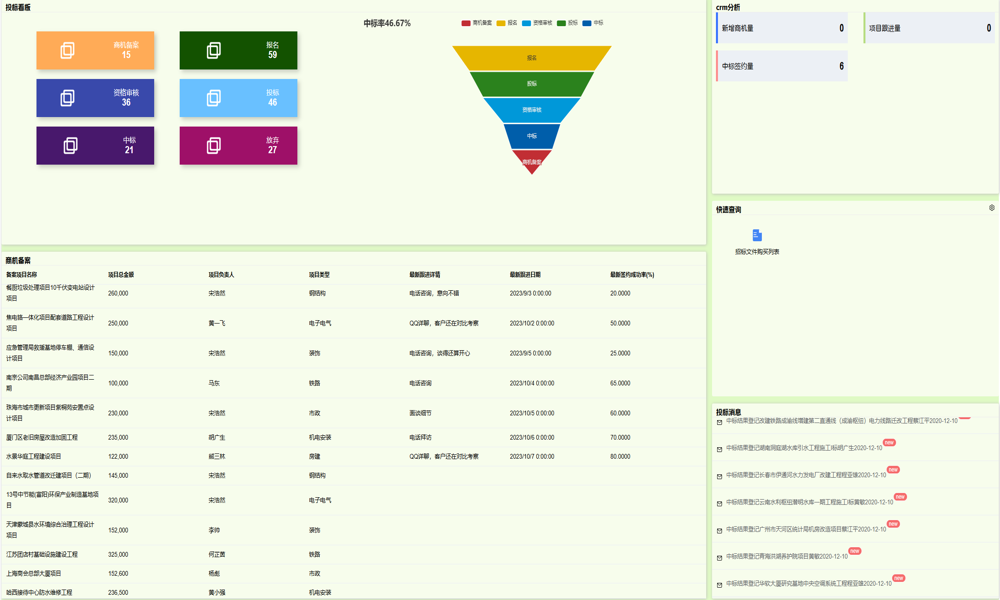Toggle 投标 green legend swatch

[561, 23]
